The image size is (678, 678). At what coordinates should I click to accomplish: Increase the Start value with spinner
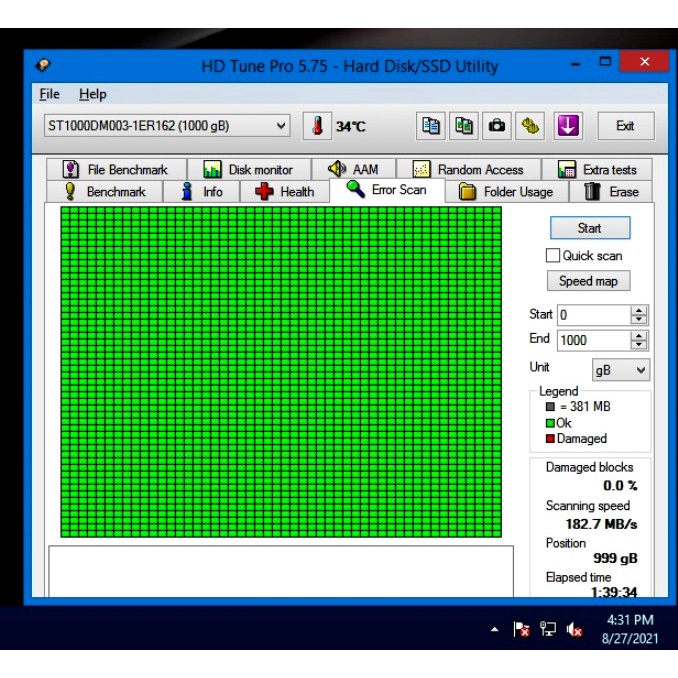tap(639, 310)
